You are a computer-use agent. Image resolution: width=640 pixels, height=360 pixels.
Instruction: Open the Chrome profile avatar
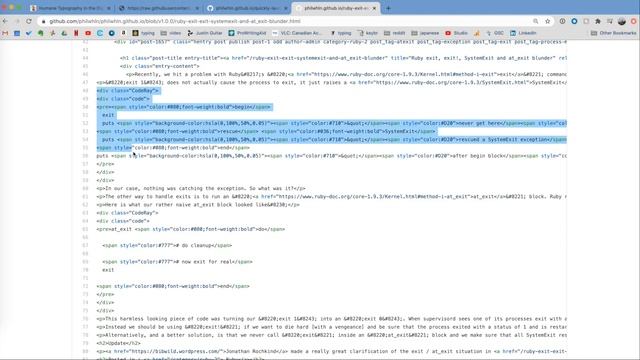point(622,21)
